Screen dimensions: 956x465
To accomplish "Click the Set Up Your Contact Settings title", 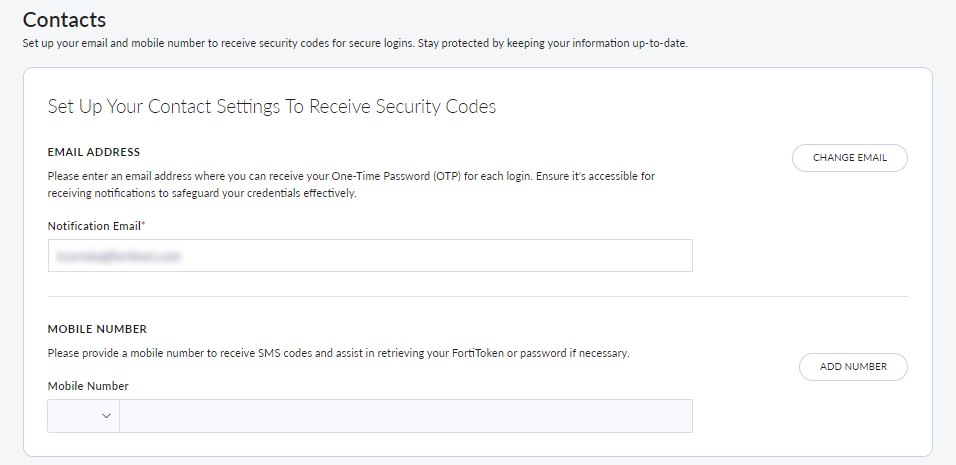I will coord(271,107).
